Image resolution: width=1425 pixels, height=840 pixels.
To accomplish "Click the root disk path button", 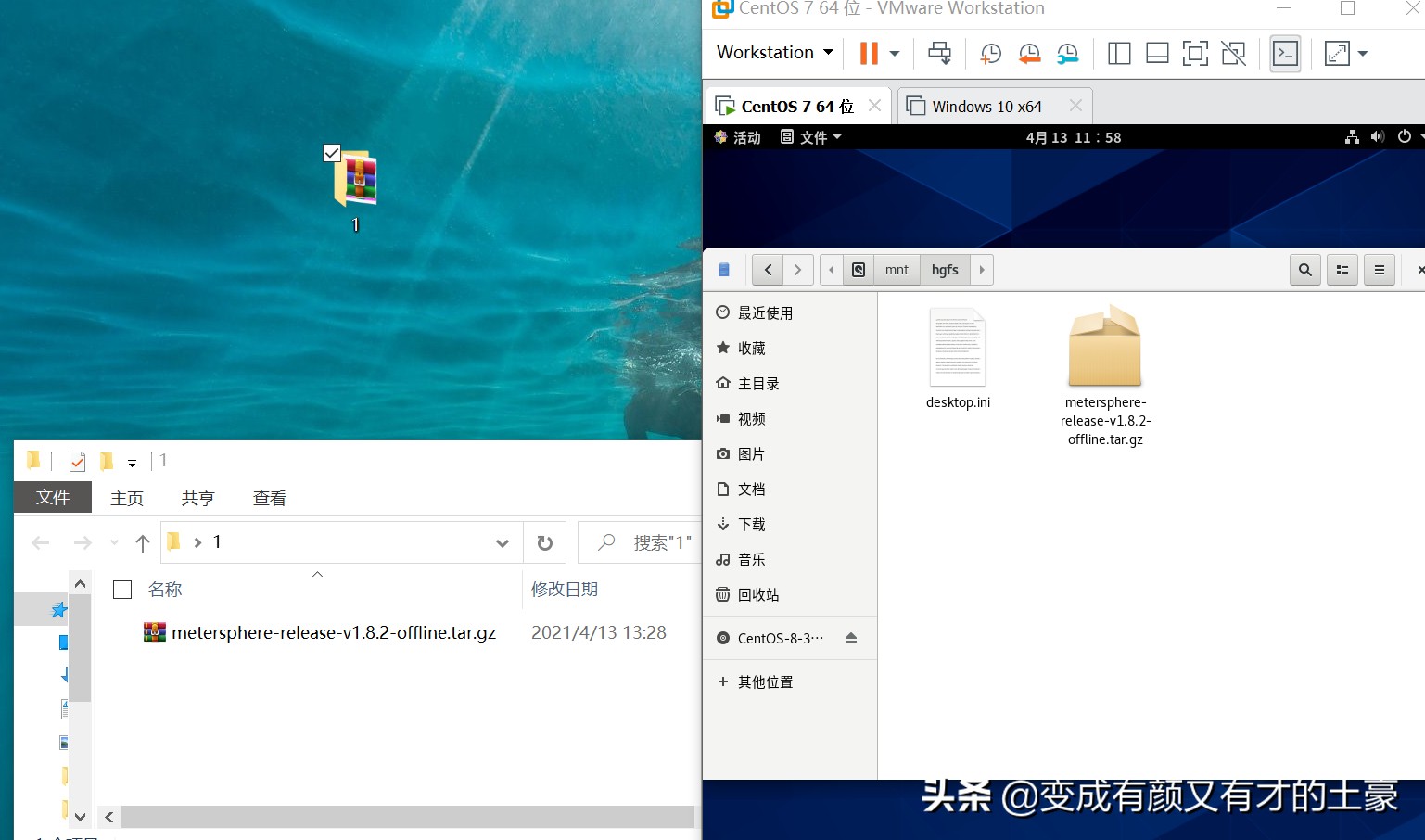I will [x=859, y=270].
